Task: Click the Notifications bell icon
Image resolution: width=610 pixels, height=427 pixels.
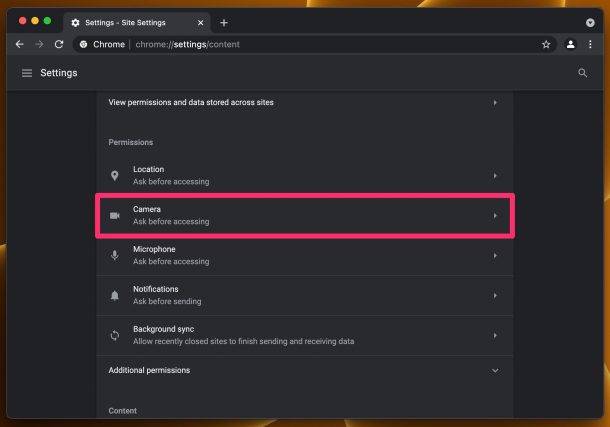Action: [115, 295]
